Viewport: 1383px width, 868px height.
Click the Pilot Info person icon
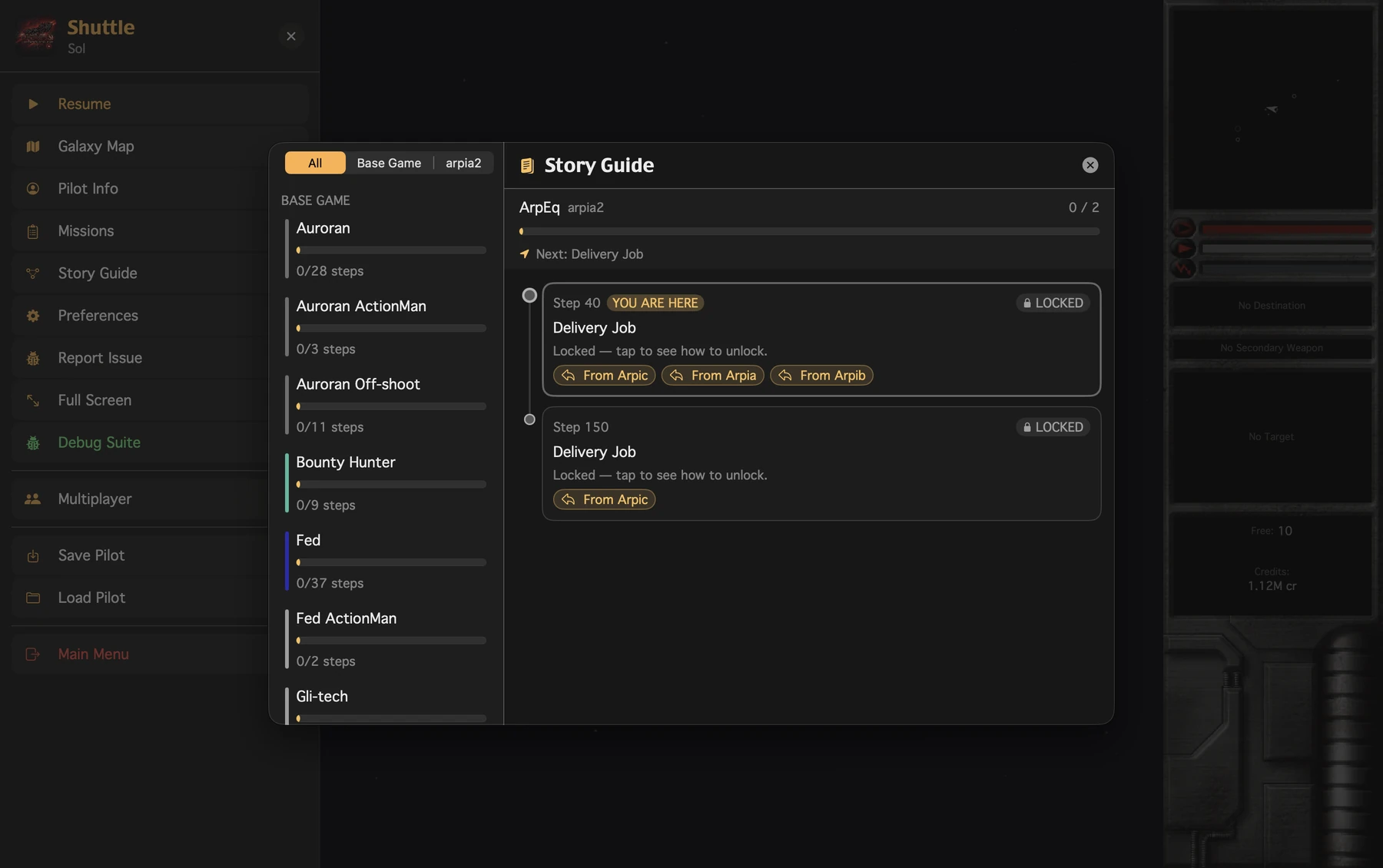click(x=33, y=188)
